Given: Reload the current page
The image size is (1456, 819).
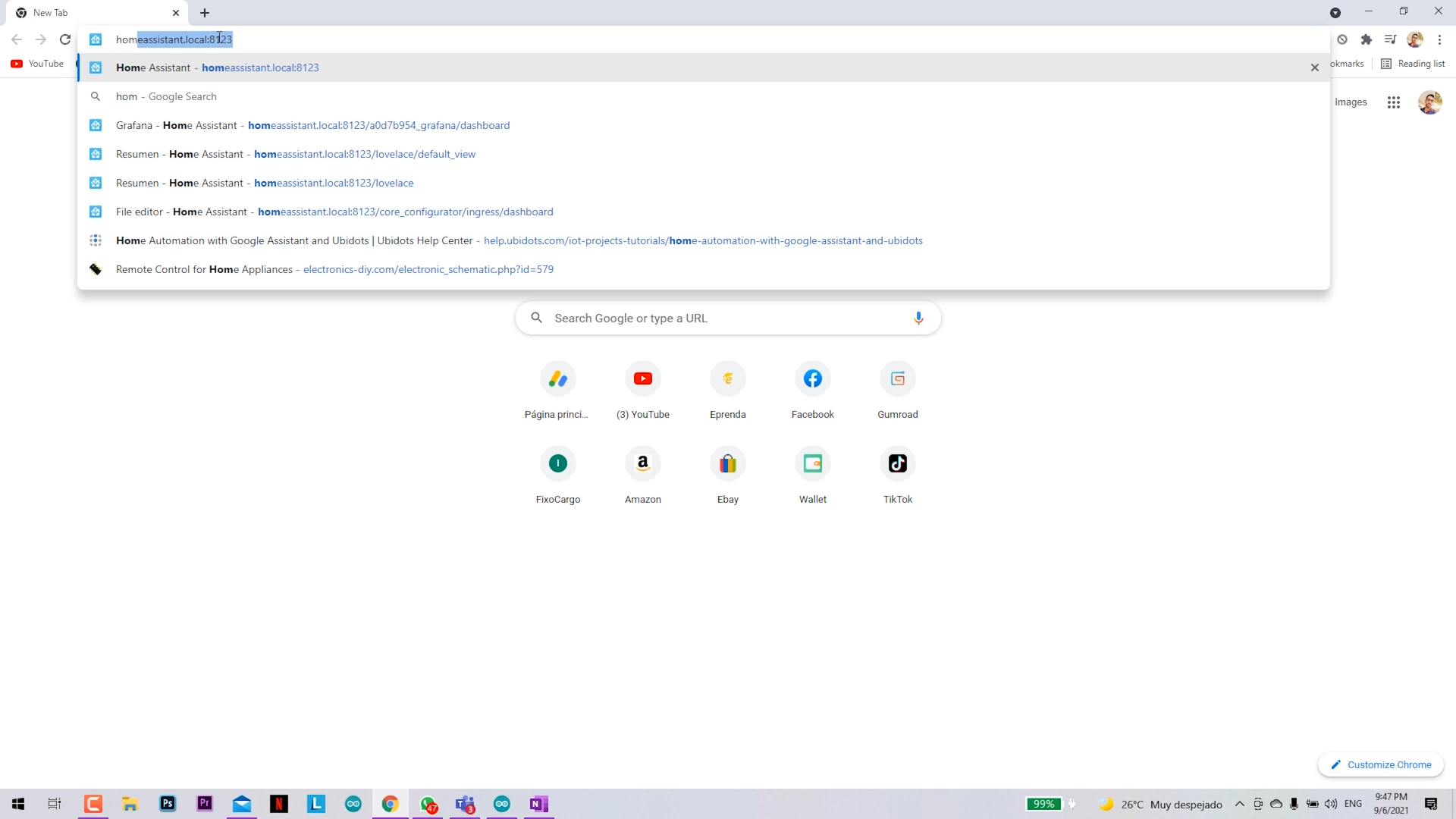Looking at the screenshot, I should point(65,39).
